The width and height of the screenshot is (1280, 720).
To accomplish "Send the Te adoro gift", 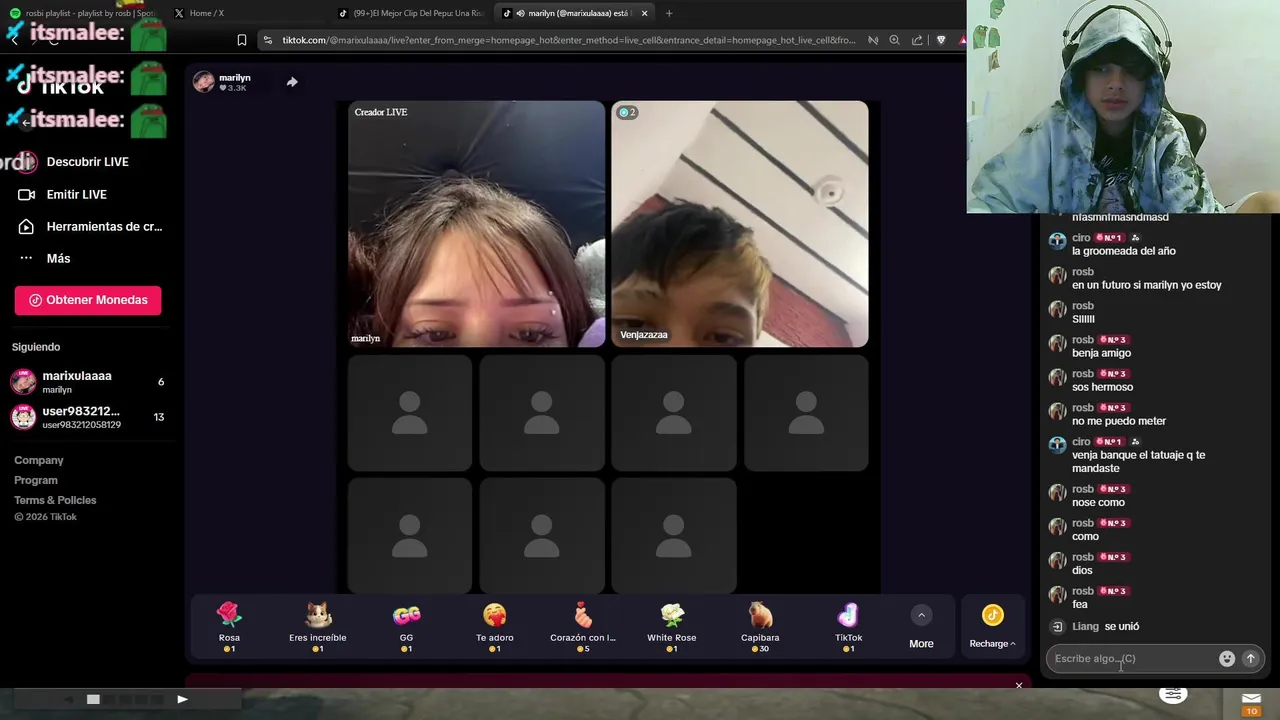I will tap(494, 627).
